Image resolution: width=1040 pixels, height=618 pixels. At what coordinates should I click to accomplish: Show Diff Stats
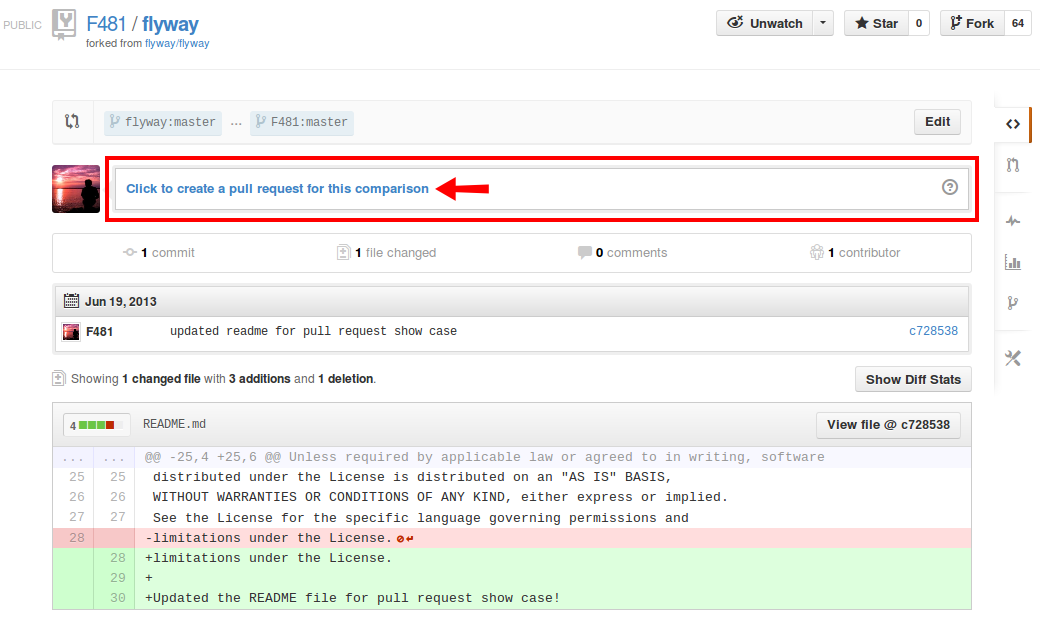click(x=913, y=379)
